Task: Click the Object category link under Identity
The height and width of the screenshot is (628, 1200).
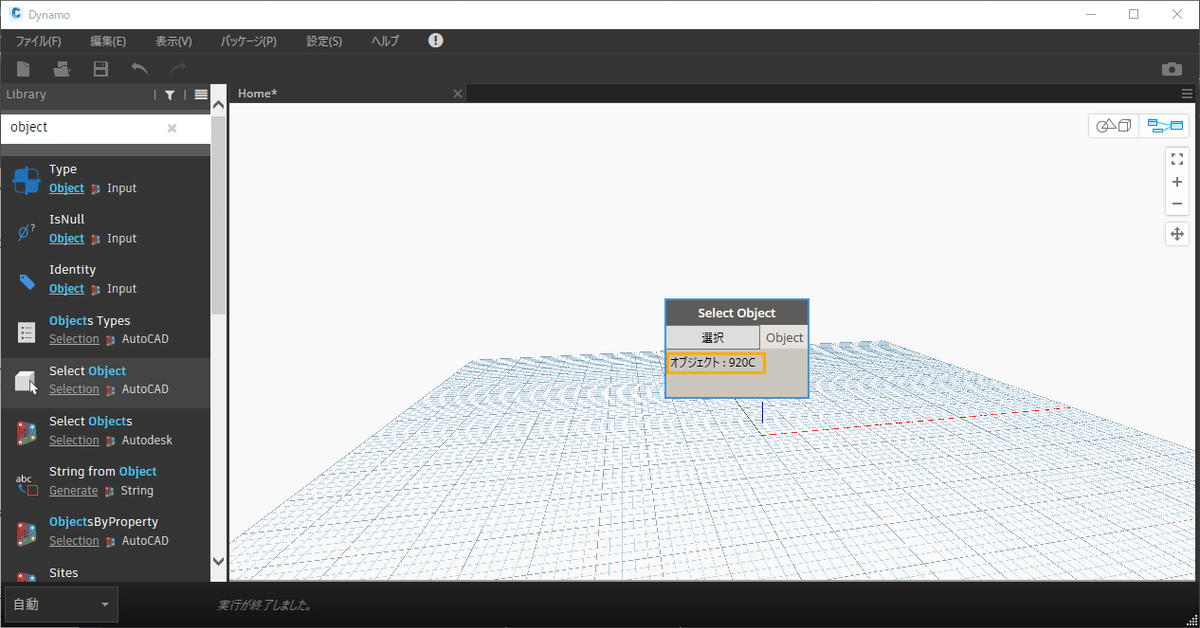Action: click(x=67, y=288)
